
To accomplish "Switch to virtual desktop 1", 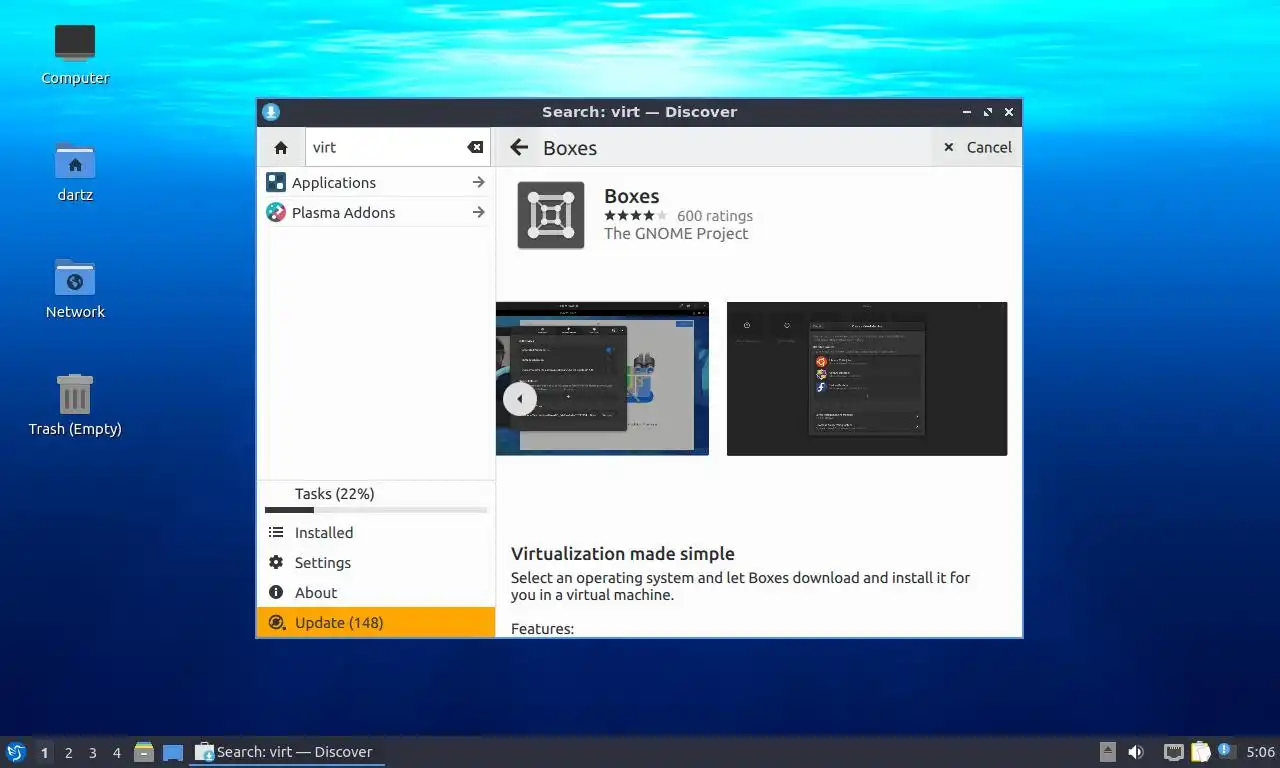I will click(44, 752).
